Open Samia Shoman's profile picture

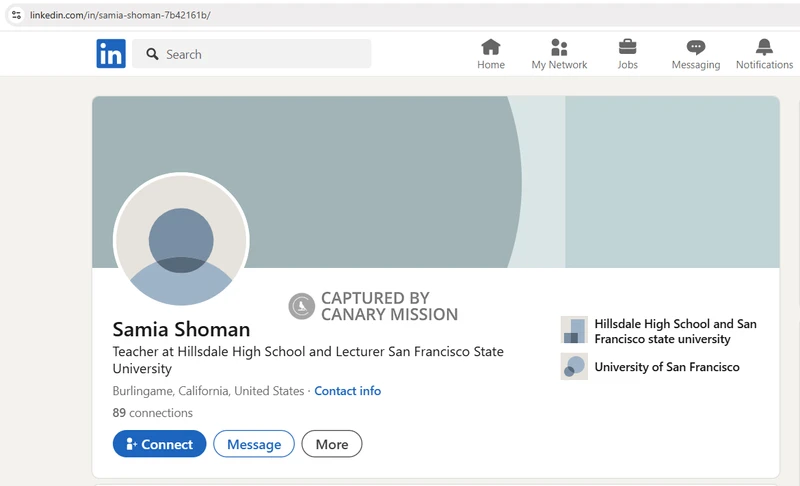click(181, 241)
